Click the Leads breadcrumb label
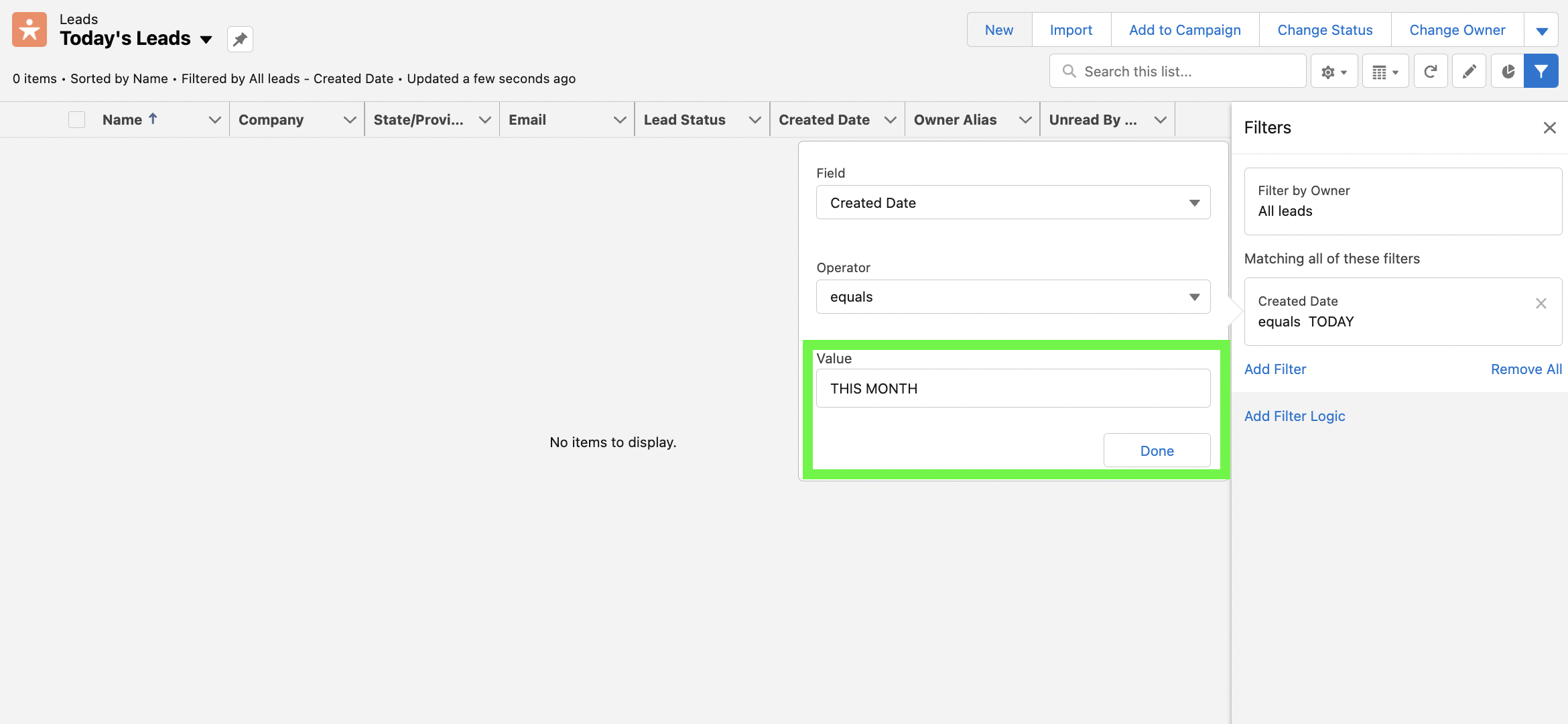The height and width of the screenshot is (724, 1568). point(78,19)
